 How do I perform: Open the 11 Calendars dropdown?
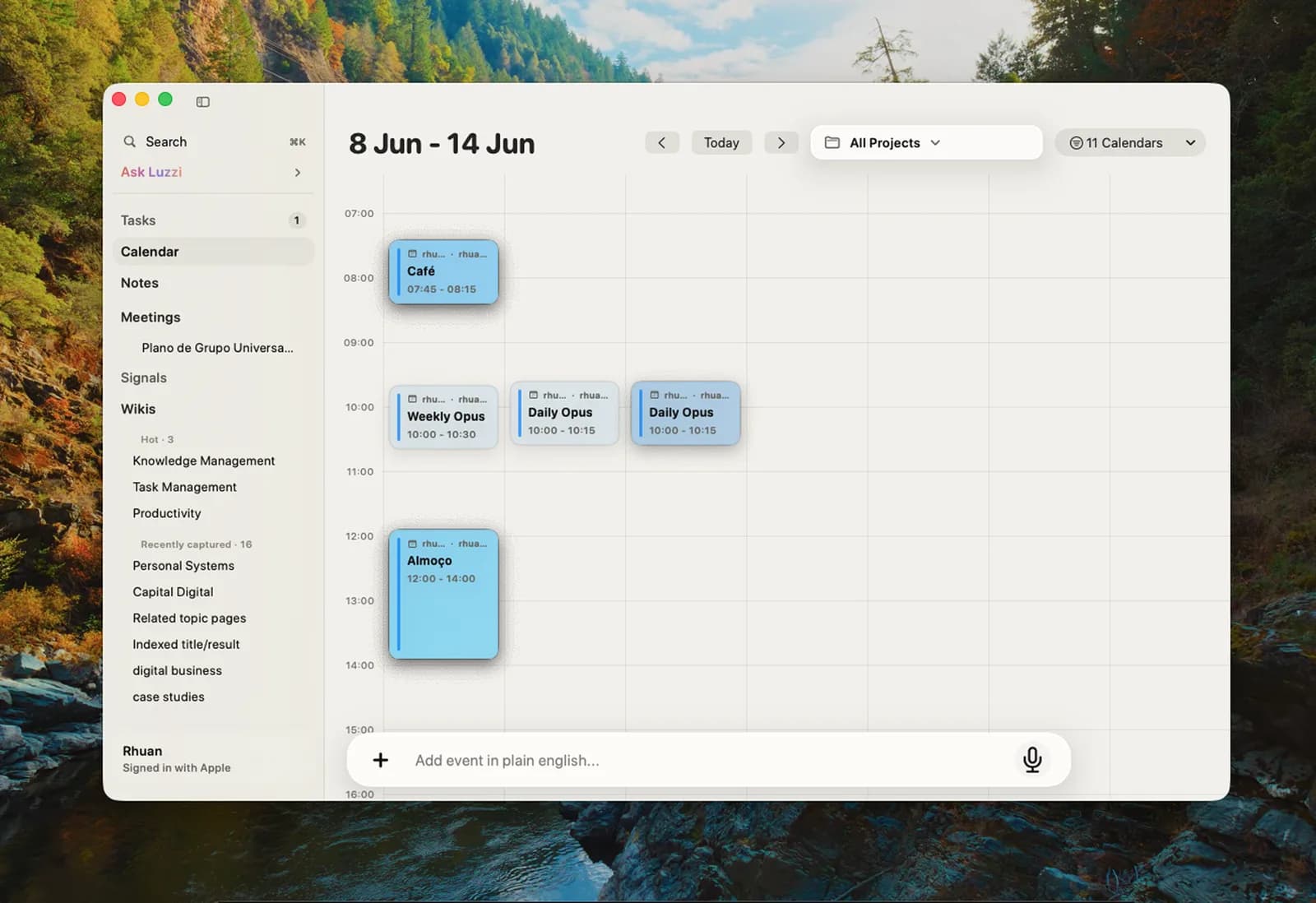click(1130, 142)
